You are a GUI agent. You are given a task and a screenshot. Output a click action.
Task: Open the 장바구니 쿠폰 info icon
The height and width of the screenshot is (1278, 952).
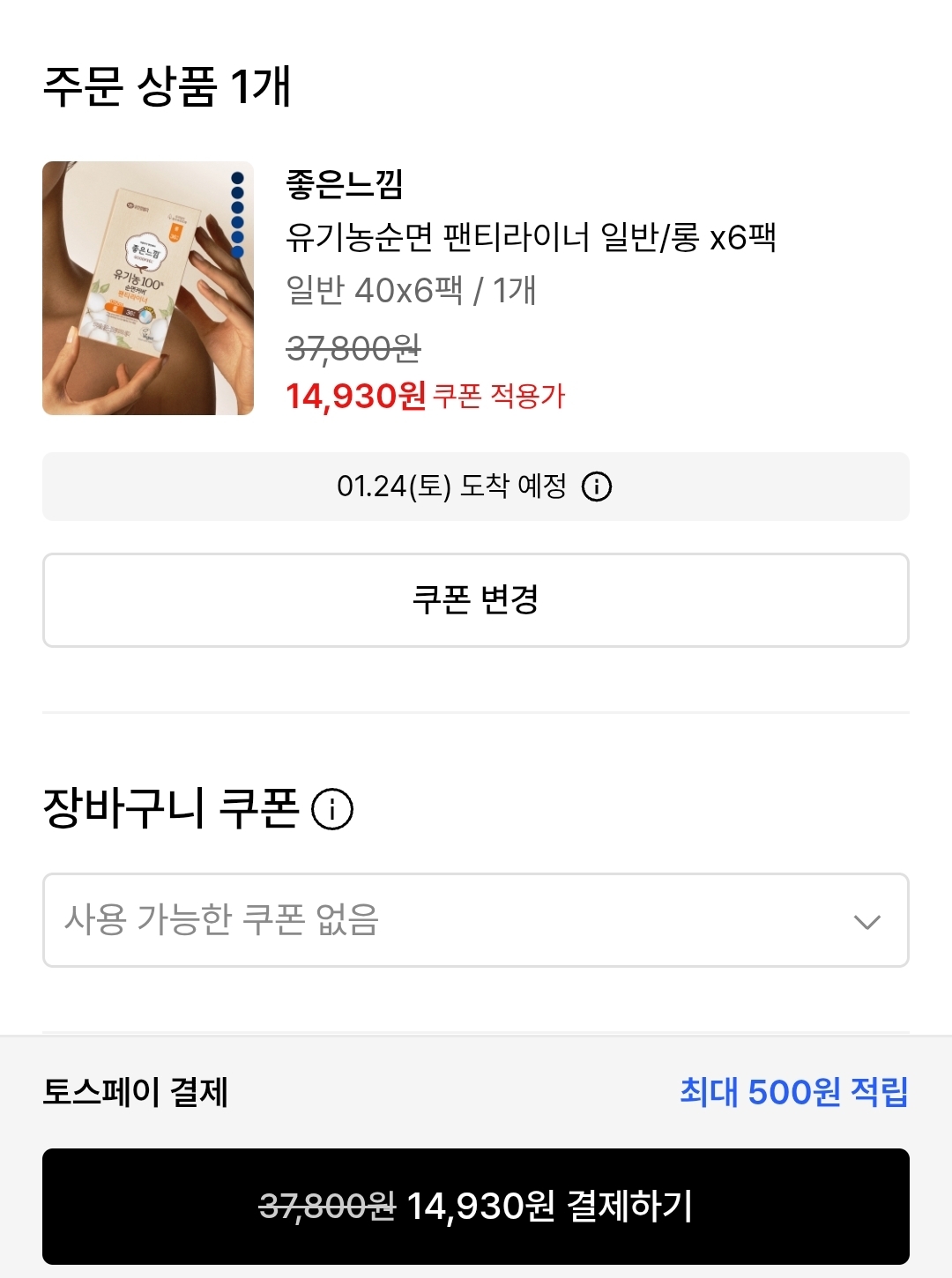[x=332, y=809]
